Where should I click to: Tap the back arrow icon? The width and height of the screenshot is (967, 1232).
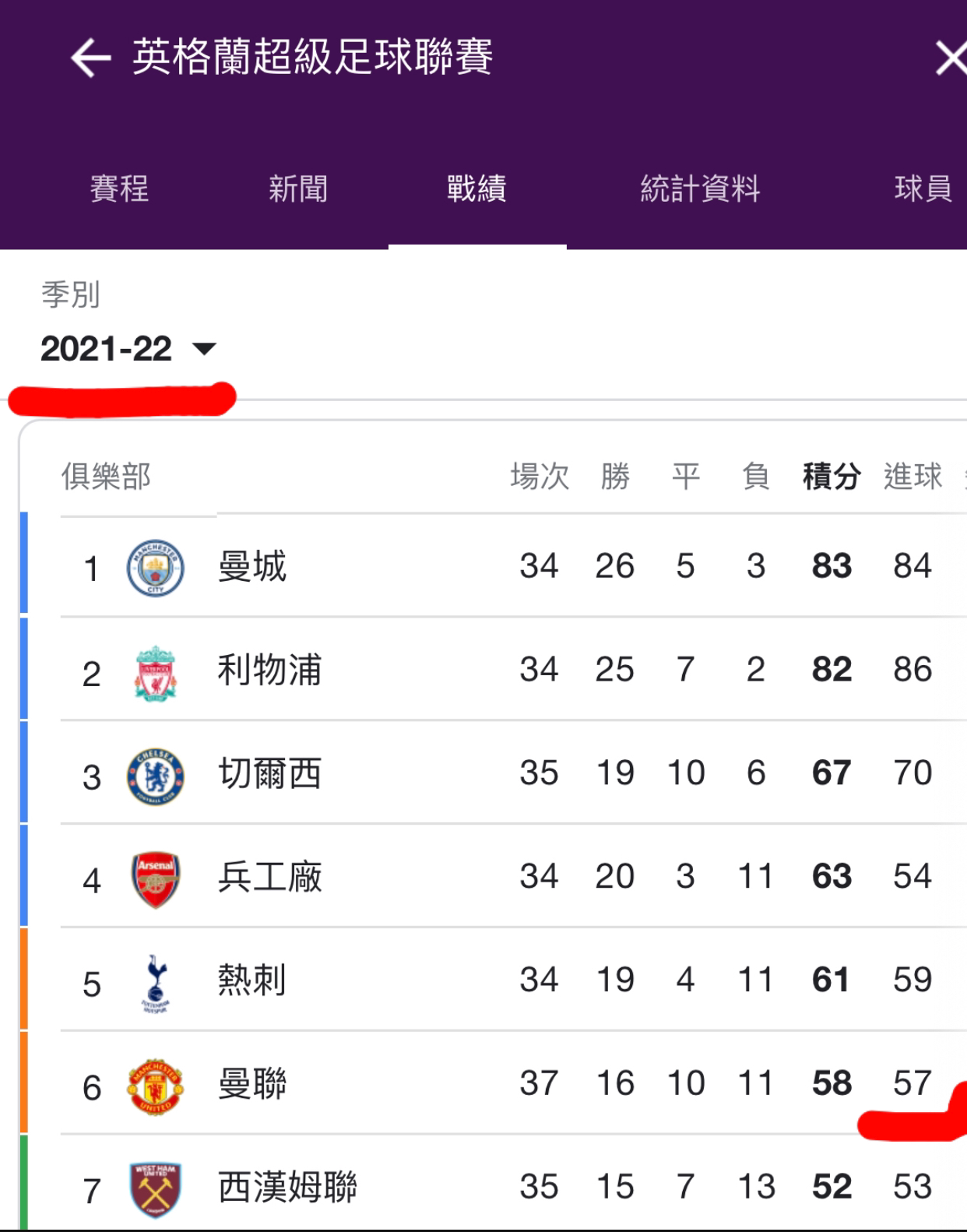[x=90, y=58]
